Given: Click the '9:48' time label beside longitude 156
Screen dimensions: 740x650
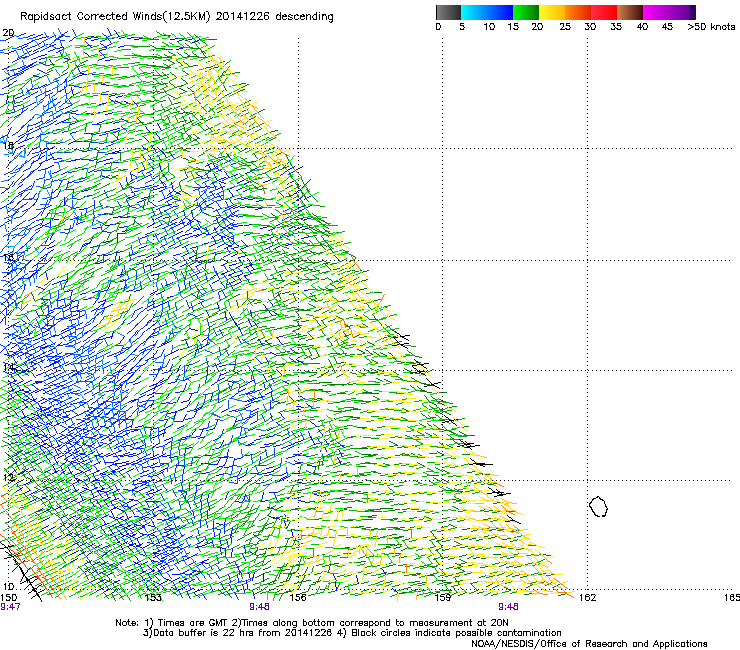Looking at the screenshot, I should [260, 607].
